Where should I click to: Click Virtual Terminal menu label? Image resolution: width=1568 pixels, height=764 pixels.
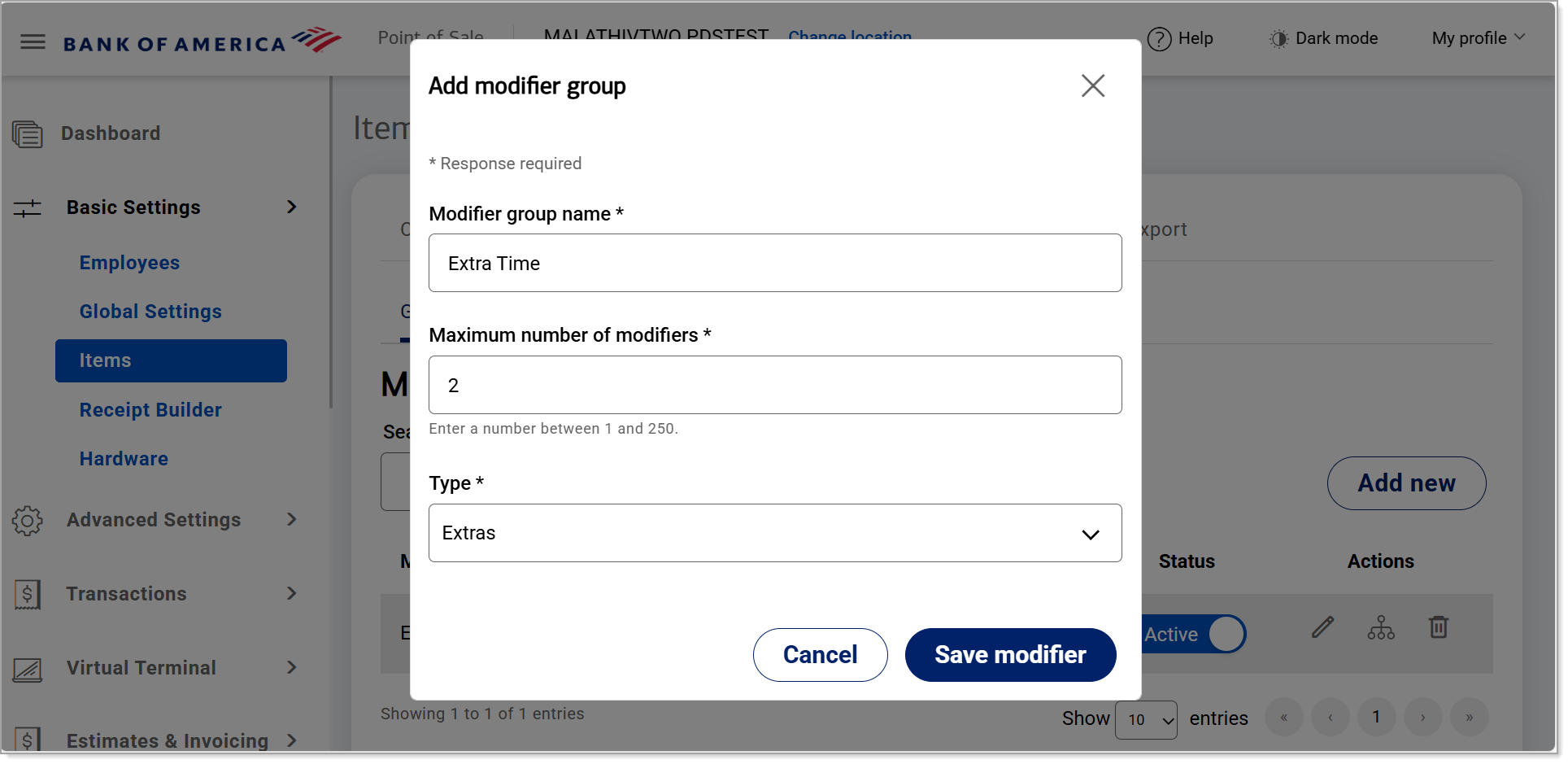point(142,668)
